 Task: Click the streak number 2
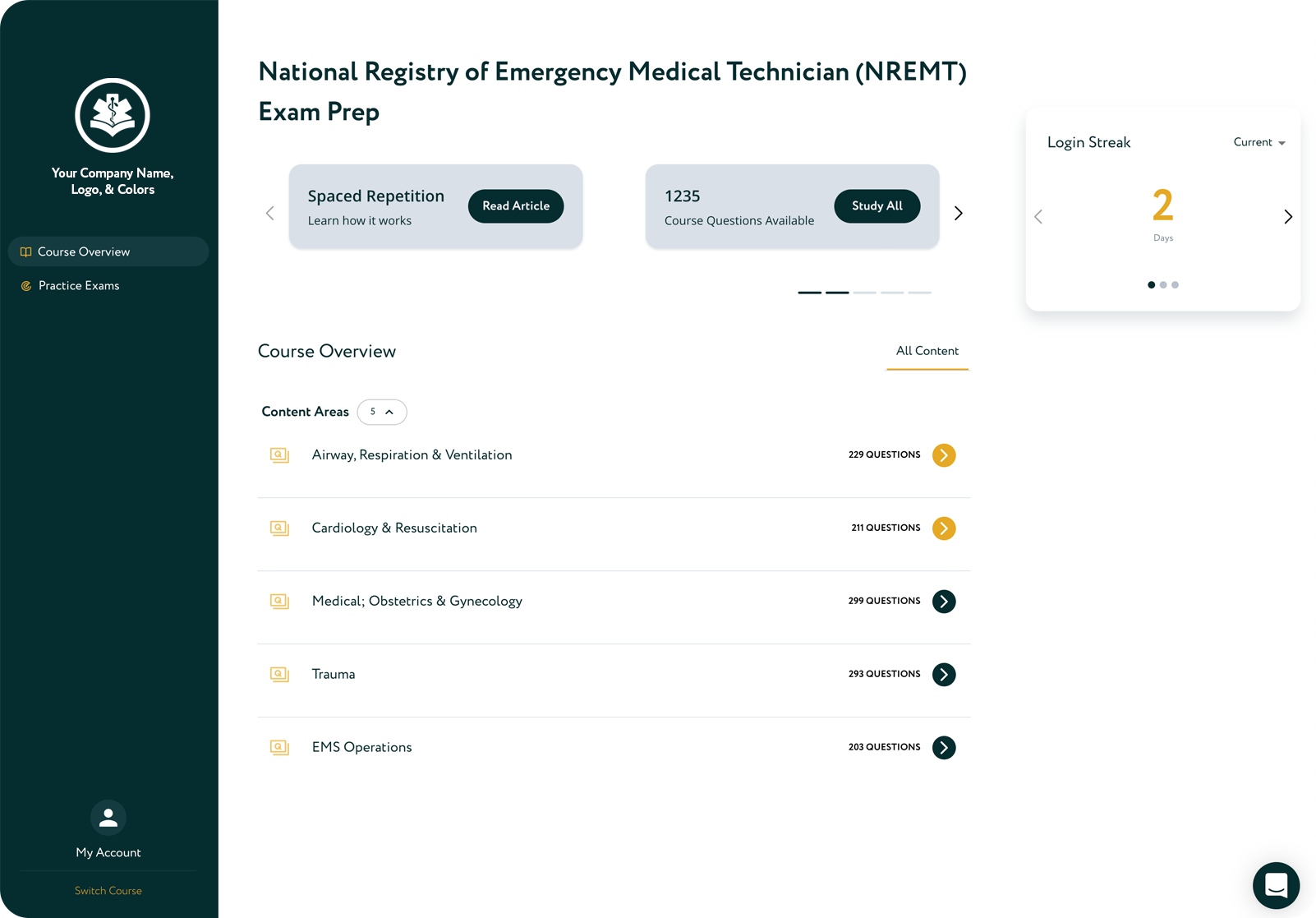1162,205
